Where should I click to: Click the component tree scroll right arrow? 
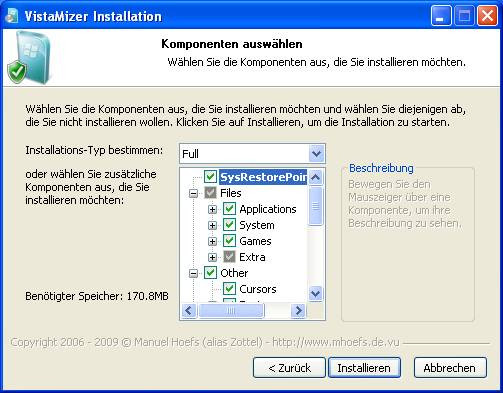(298, 311)
